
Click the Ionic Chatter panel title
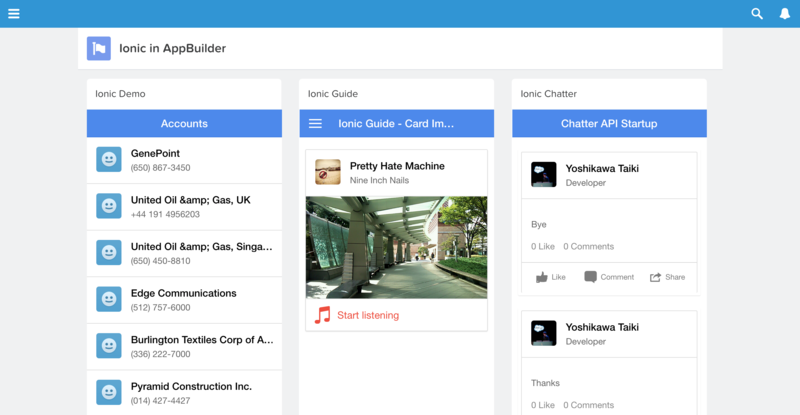(x=548, y=94)
